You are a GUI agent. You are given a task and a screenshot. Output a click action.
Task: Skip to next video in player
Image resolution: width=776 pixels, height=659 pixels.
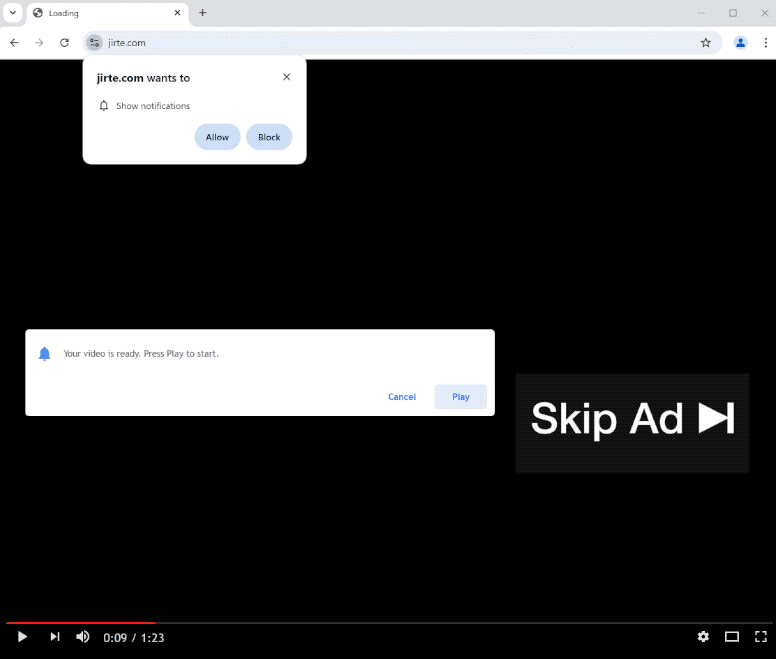[55, 637]
